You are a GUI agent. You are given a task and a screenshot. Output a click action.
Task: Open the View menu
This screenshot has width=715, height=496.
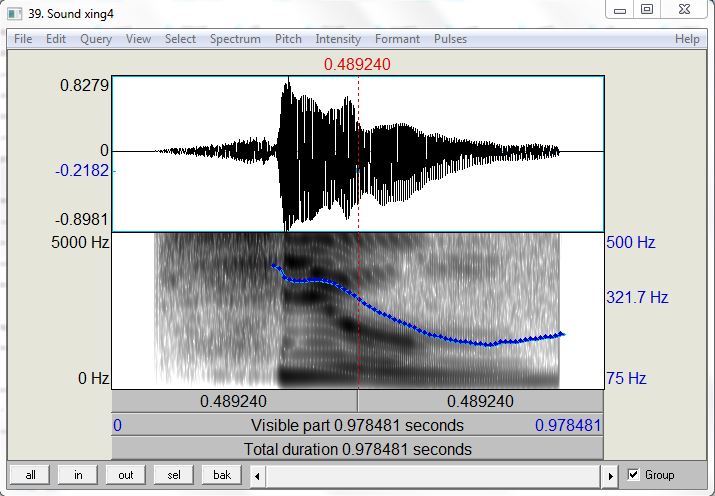(138, 39)
